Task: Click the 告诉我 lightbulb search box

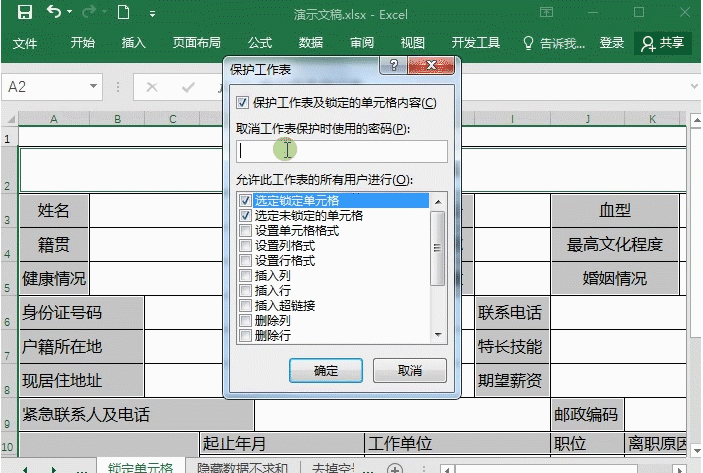Action: coord(554,43)
